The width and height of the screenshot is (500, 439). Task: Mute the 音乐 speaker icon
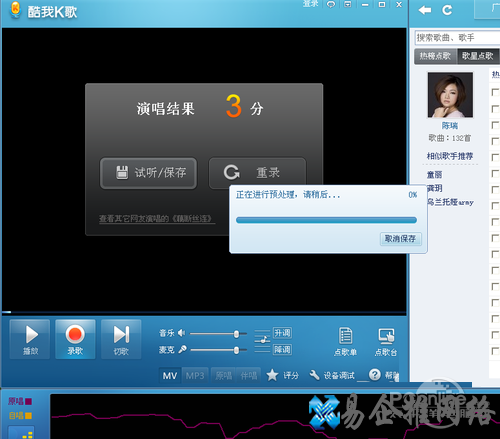182,333
